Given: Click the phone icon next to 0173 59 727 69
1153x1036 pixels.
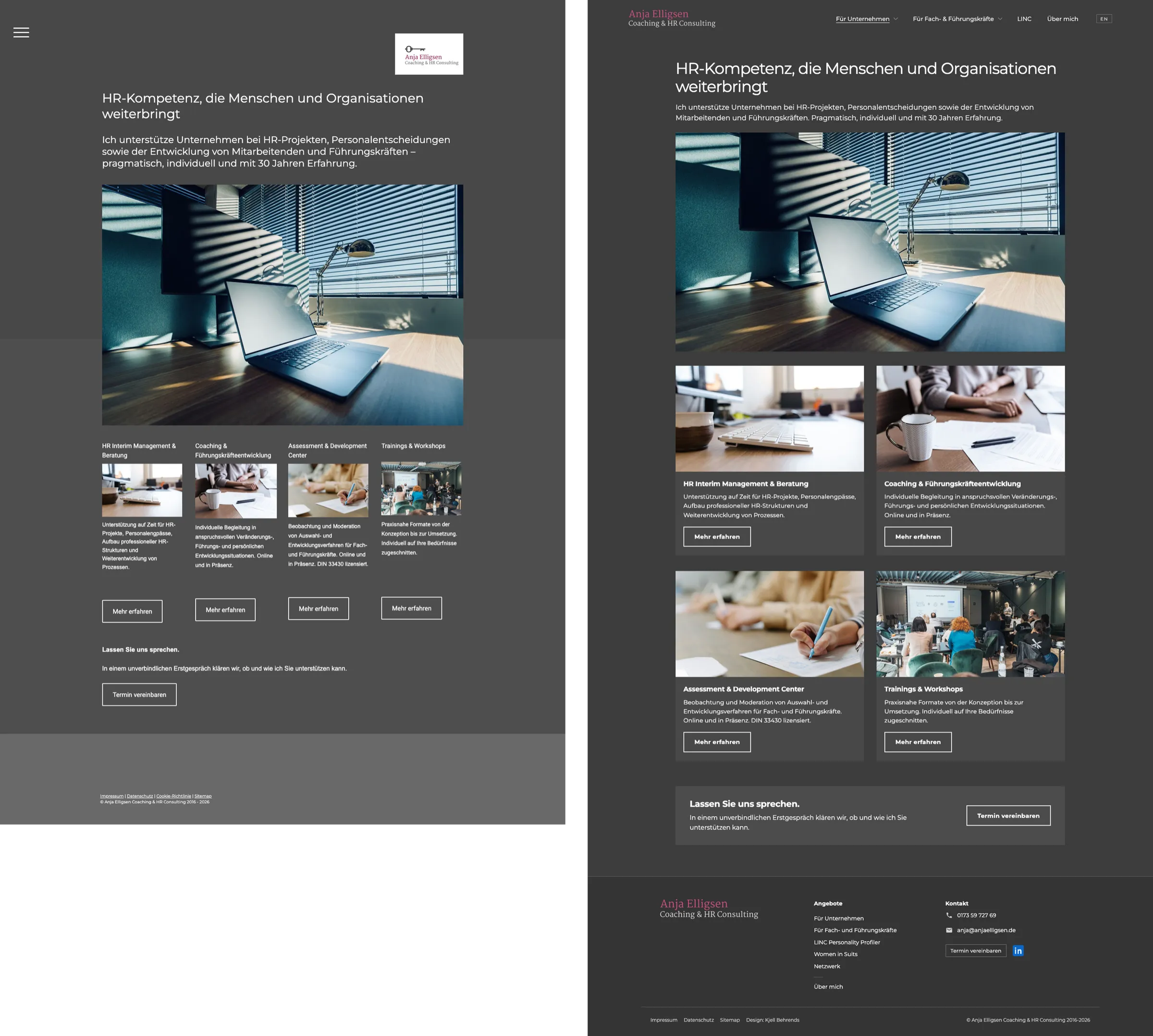Looking at the screenshot, I should pos(949,915).
